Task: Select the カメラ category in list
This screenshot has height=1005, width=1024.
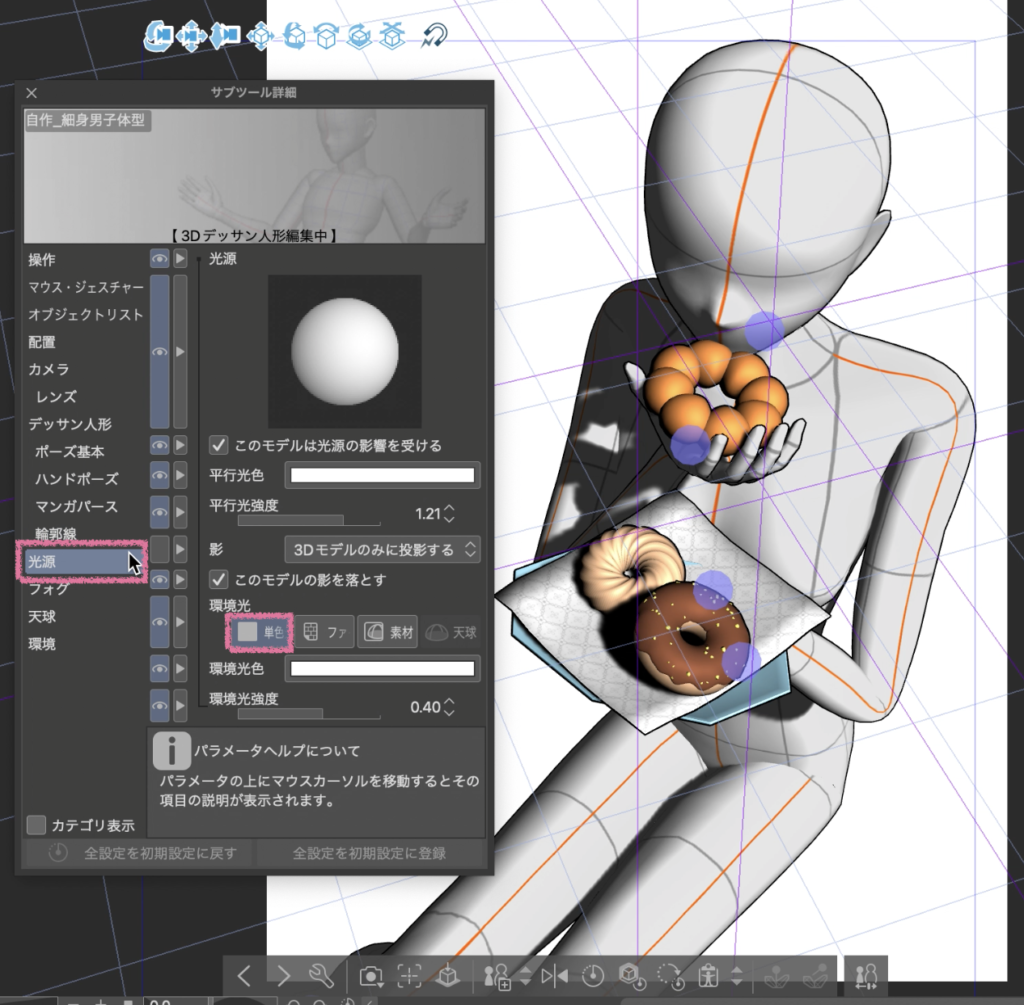Action: coord(49,369)
